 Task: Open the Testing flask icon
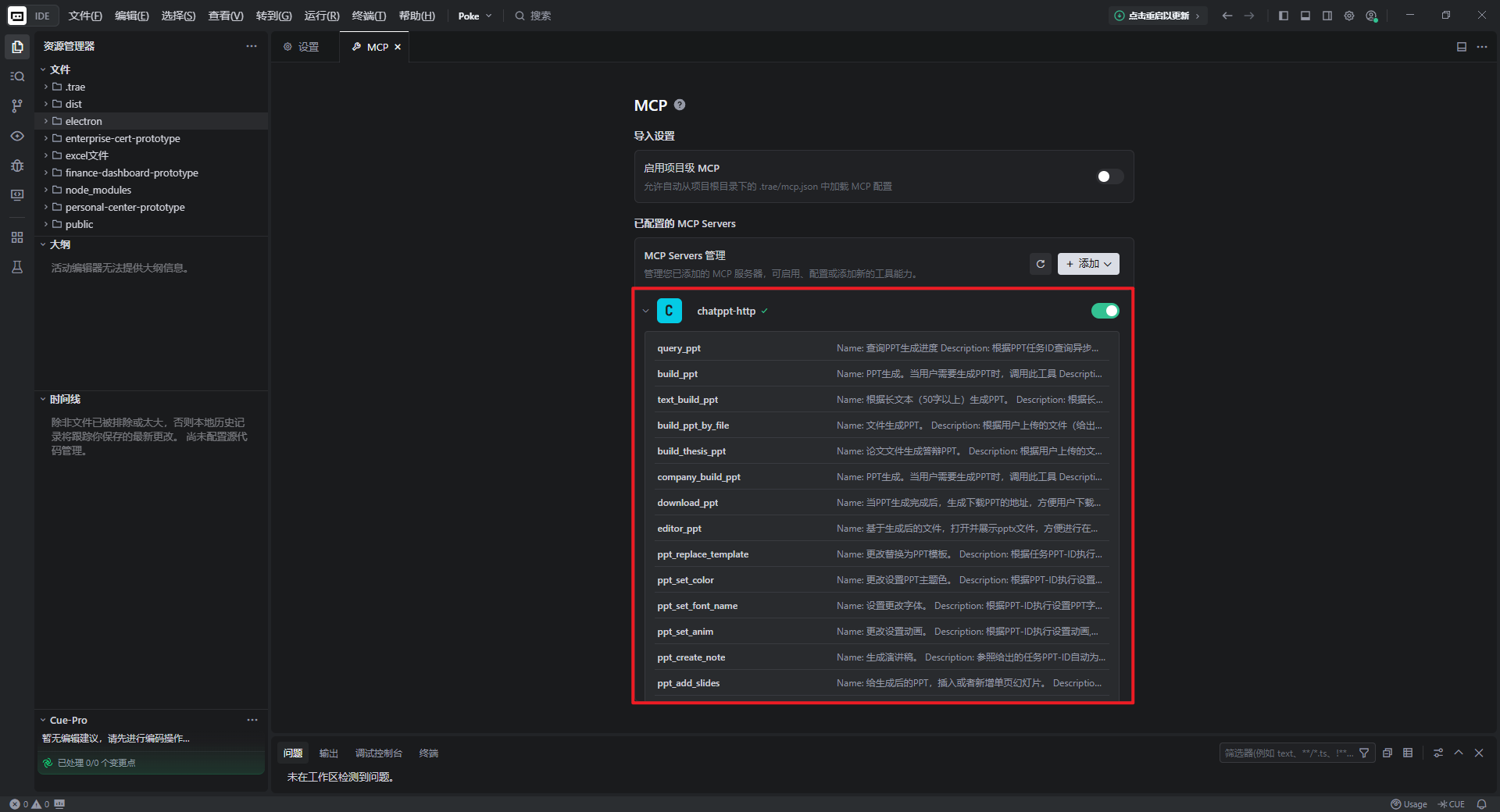[x=17, y=267]
